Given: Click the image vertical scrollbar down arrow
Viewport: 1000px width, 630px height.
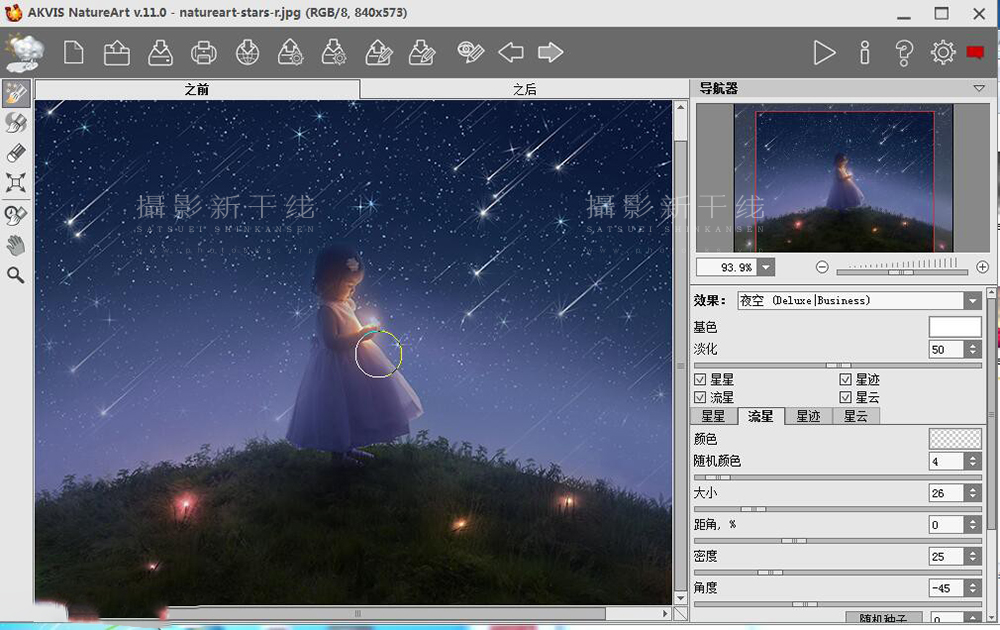Looking at the screenshot, I should 680,598.
